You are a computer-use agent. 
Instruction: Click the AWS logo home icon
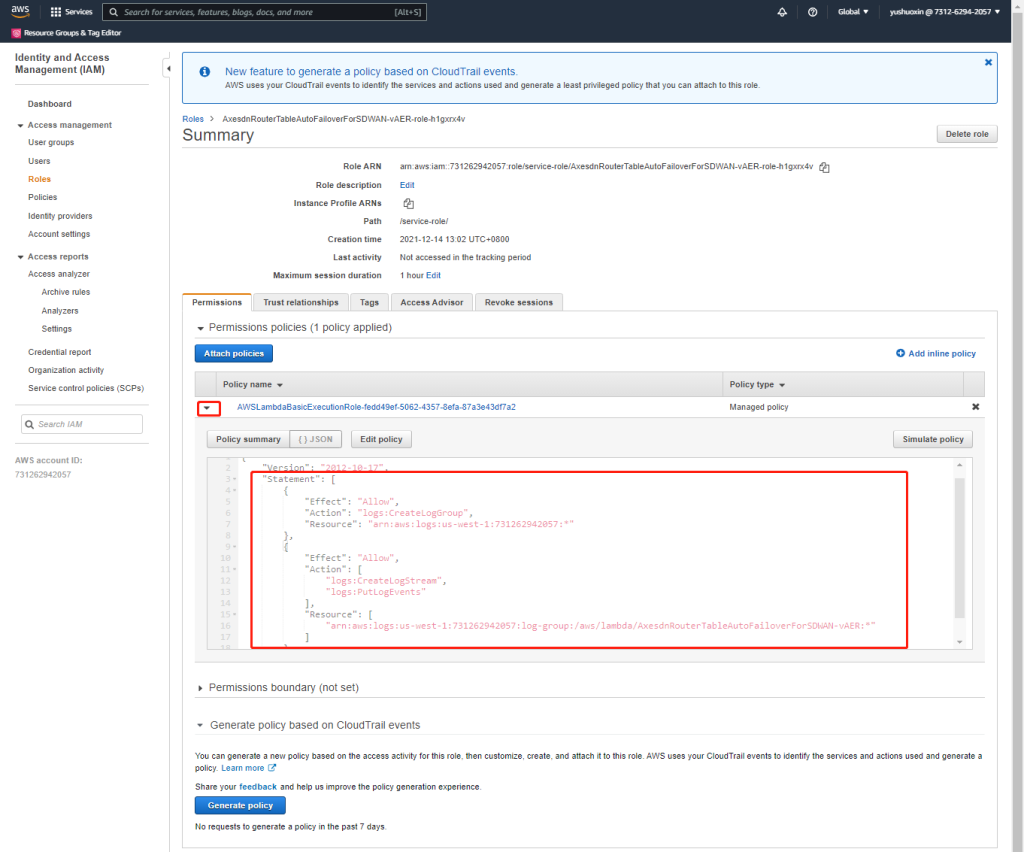point(21,12)
